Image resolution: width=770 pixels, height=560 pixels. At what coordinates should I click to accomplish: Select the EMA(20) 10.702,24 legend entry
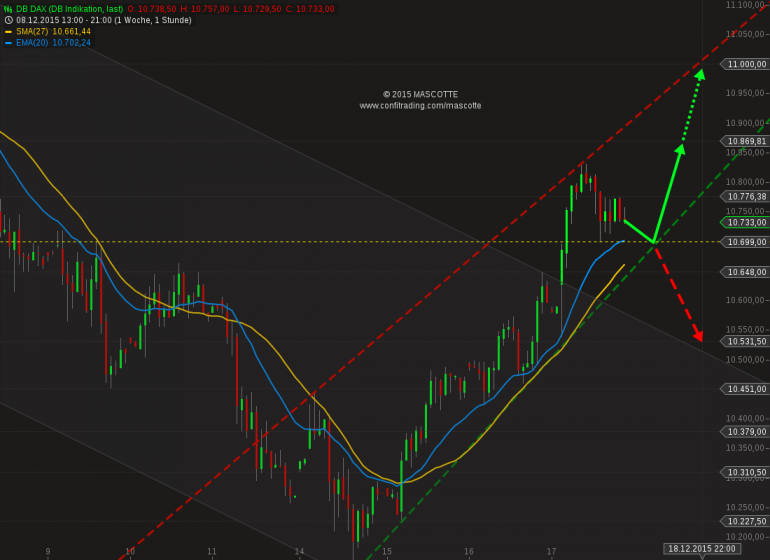[53, 43]
